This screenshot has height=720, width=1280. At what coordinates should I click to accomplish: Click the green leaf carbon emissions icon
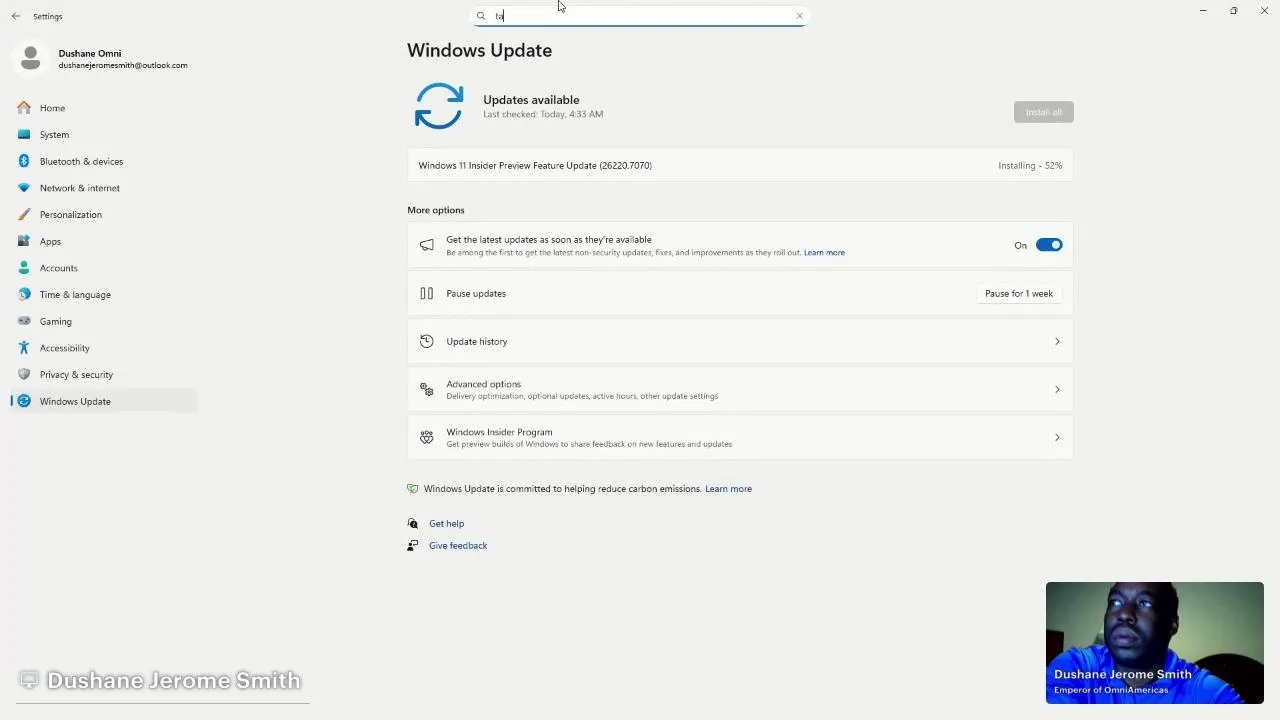[x=412, y=489]
